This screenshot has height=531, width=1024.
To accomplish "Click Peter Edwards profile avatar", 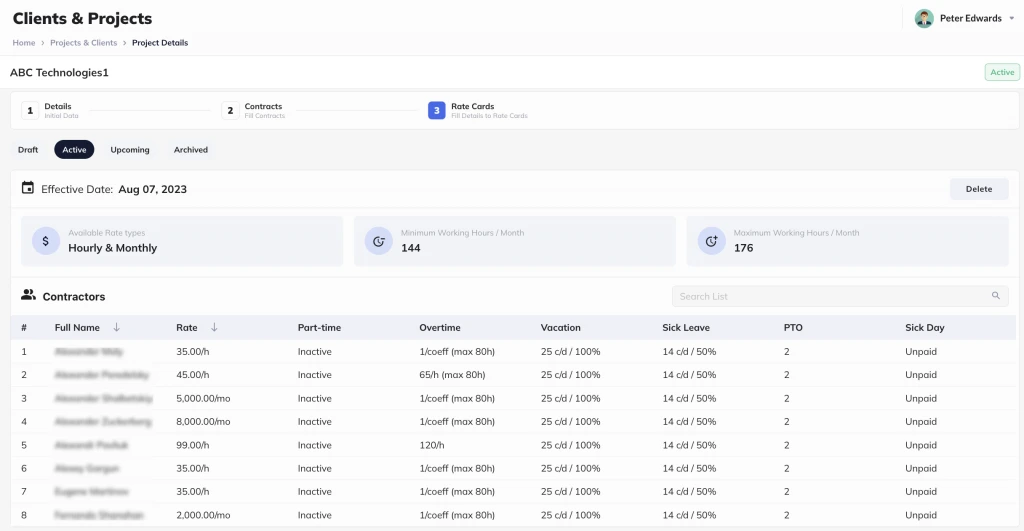I will pyautogui.click(x=923, y=18).
